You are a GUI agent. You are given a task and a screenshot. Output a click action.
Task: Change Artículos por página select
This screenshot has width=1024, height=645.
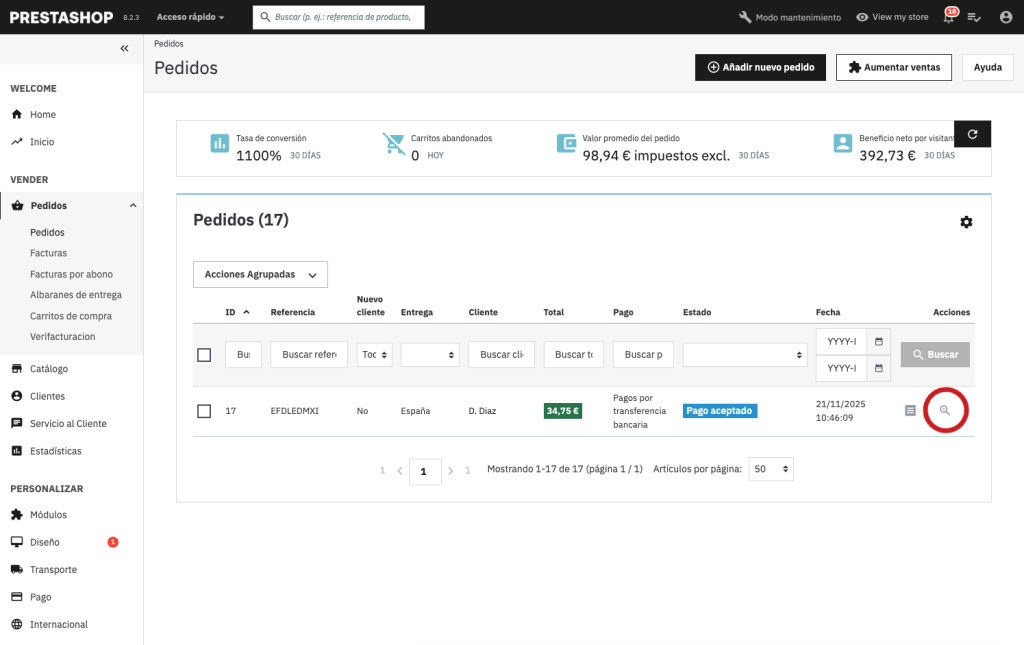[771, 469]
